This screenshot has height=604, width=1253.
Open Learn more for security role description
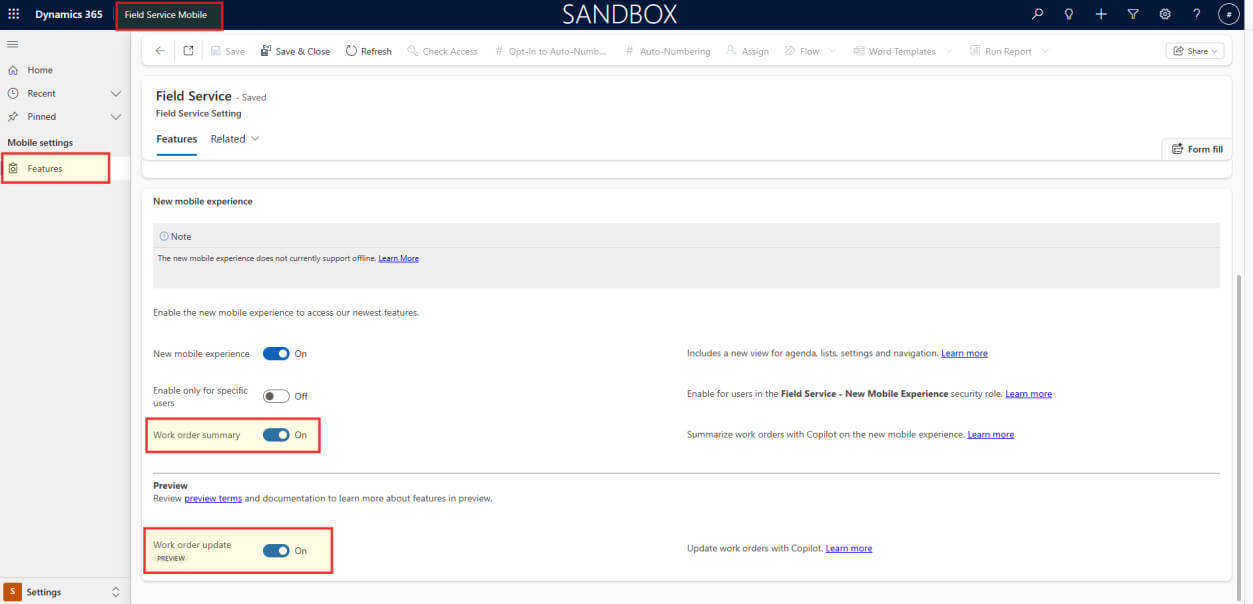1028,394
